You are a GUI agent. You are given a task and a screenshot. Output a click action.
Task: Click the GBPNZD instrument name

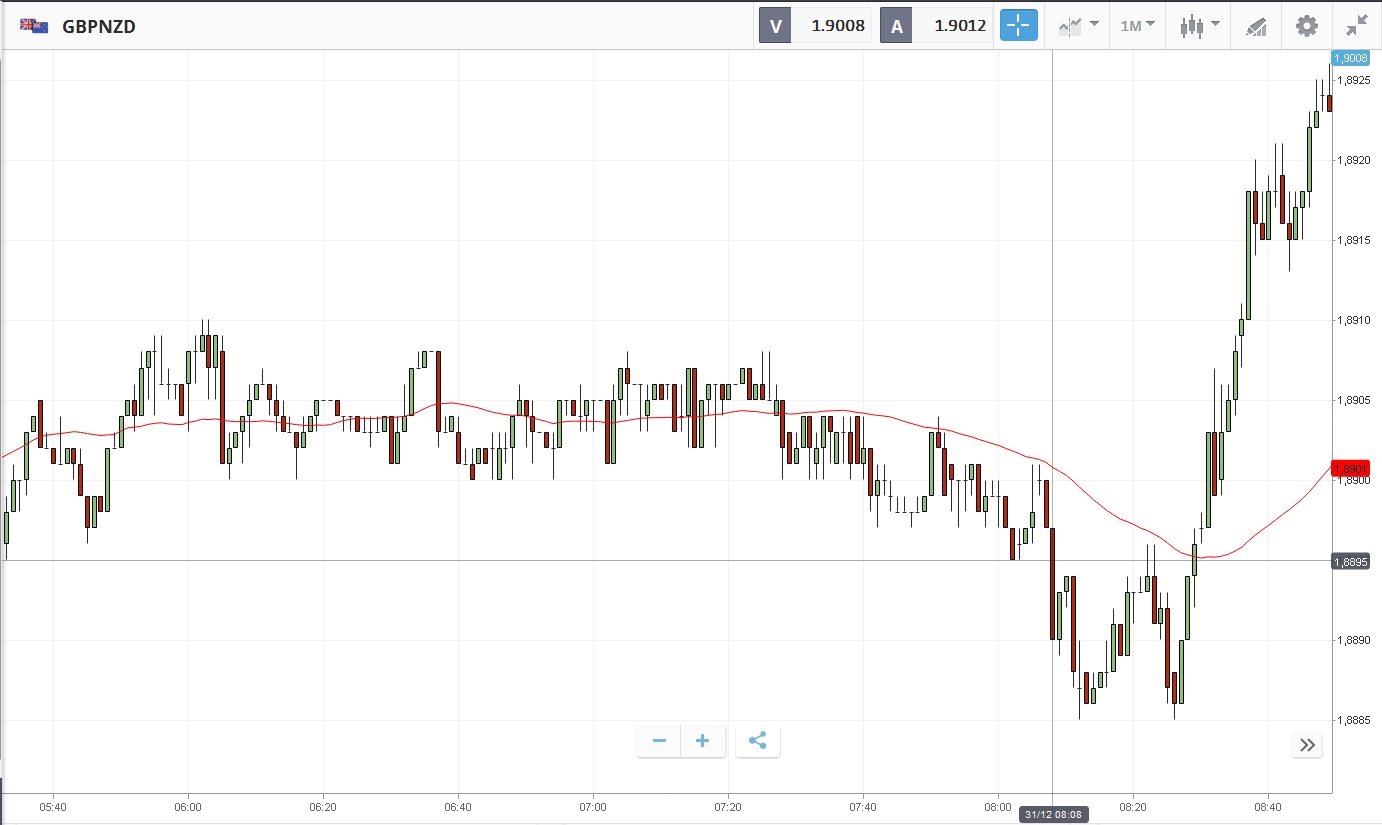coord(99,27)
